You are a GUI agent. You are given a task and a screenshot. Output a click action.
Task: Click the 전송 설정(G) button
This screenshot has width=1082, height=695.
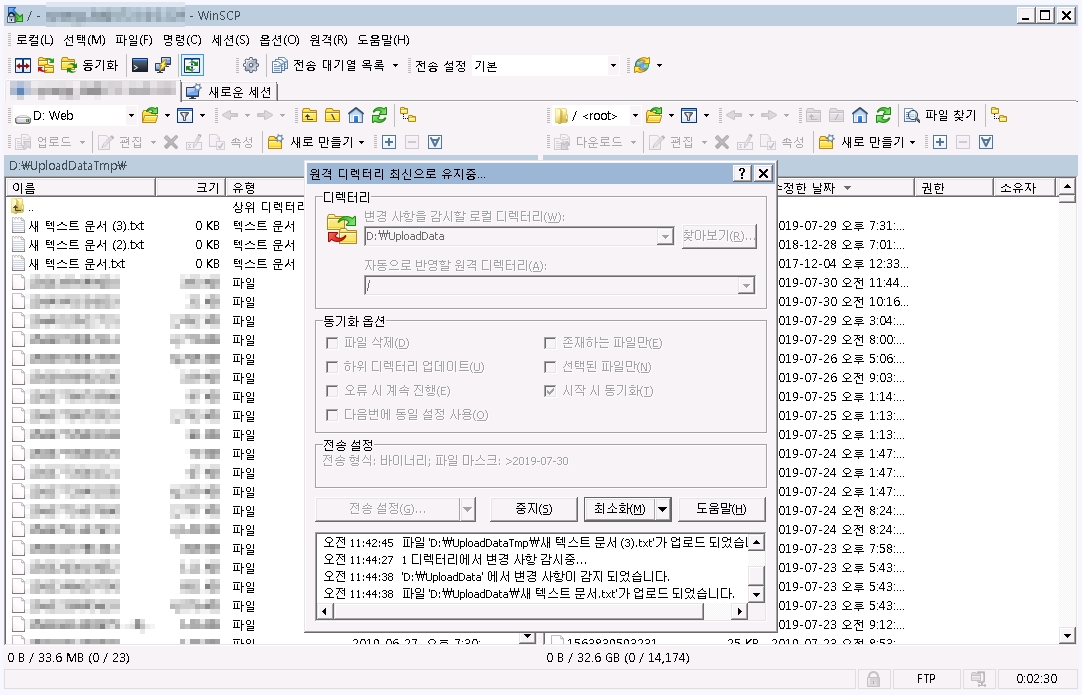point(388,509)
